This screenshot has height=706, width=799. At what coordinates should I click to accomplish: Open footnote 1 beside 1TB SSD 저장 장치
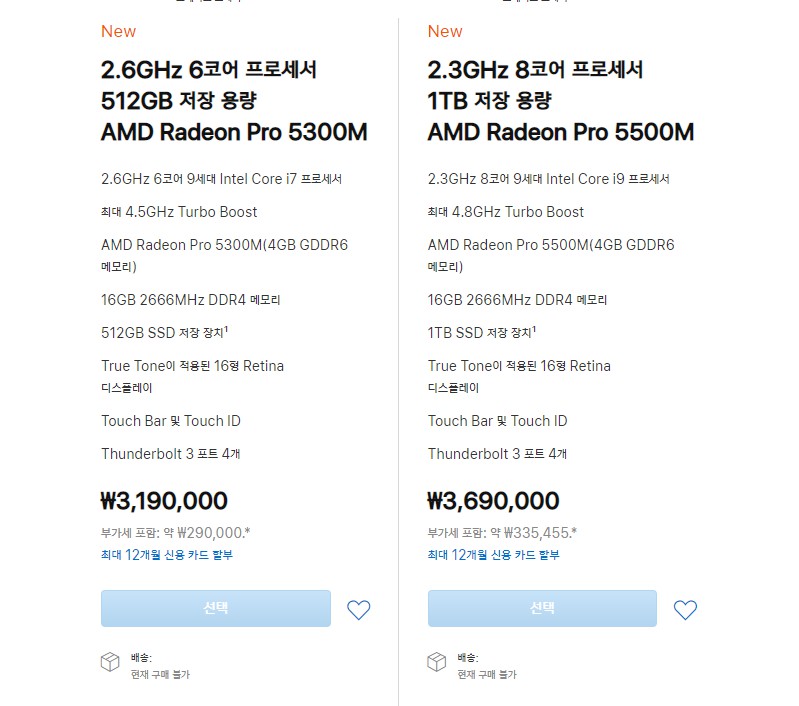click(x=534, y=329)
